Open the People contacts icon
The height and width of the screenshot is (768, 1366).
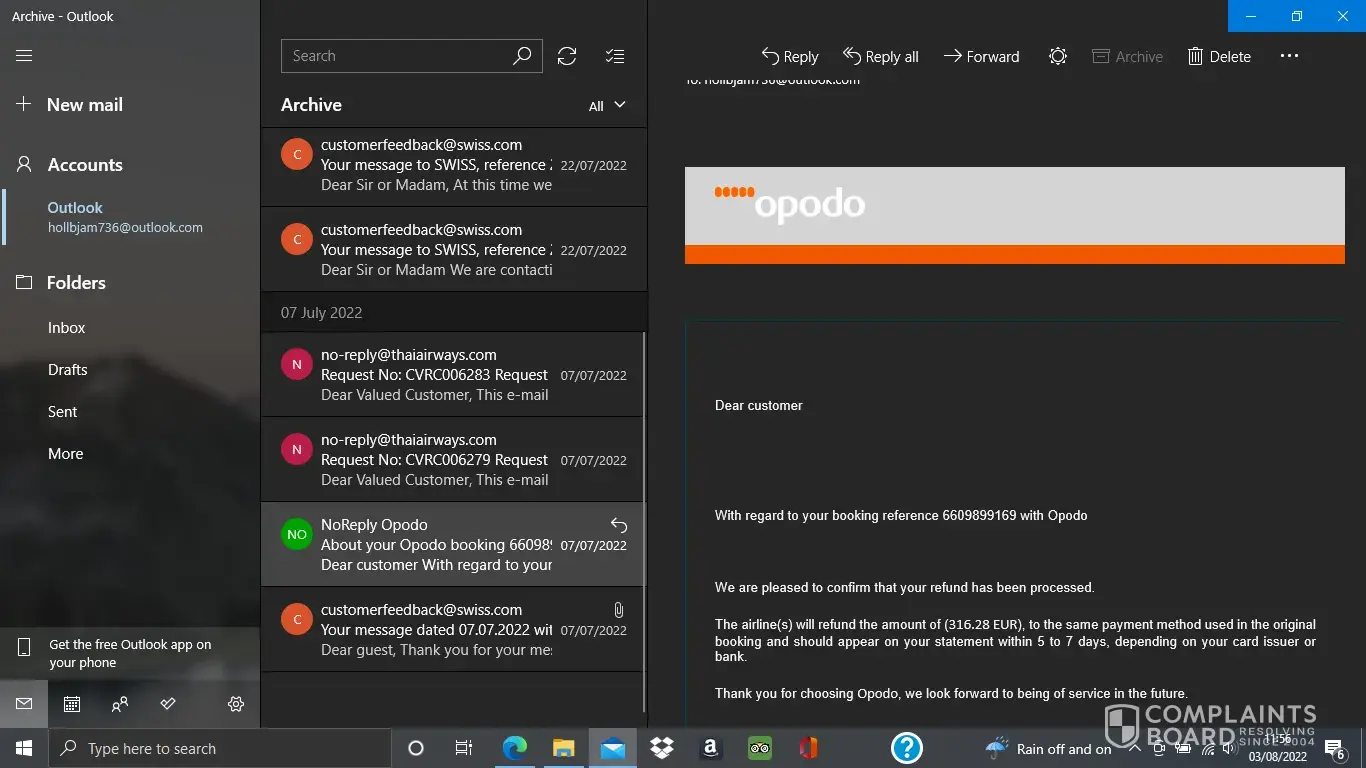120,704
